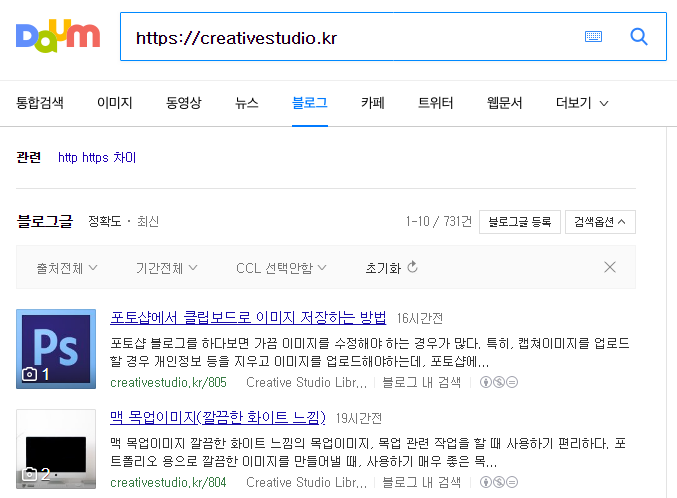Click the magnifier search button
Screen dimensions: 677x498
pos(639,37)
